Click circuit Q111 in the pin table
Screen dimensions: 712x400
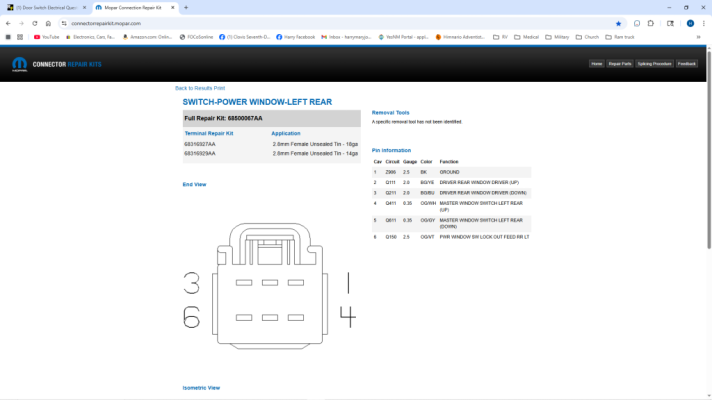391,183
